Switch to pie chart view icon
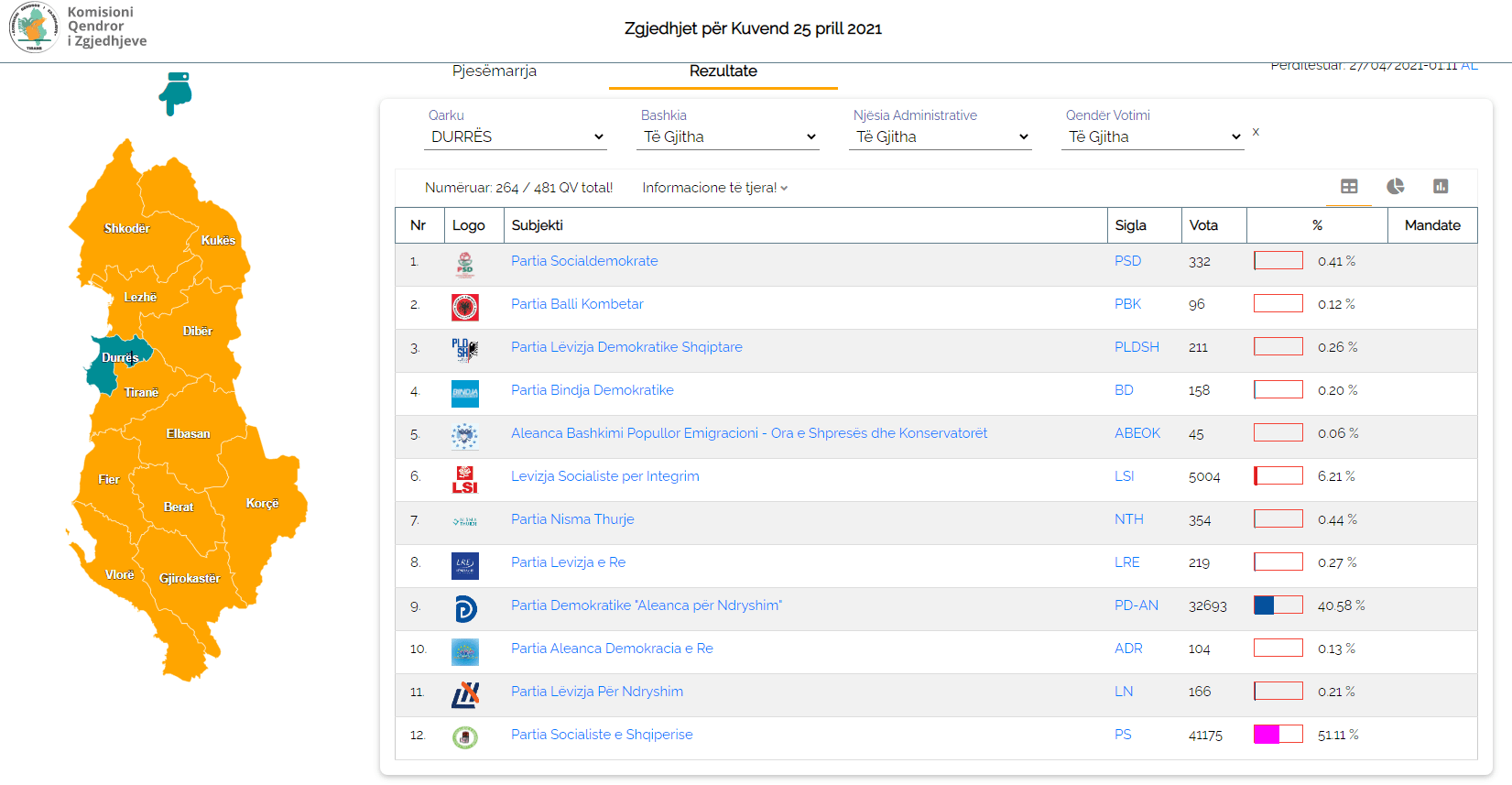Screen dimensions: 1512x785 pyautogui.click(x=1395, y=186)
